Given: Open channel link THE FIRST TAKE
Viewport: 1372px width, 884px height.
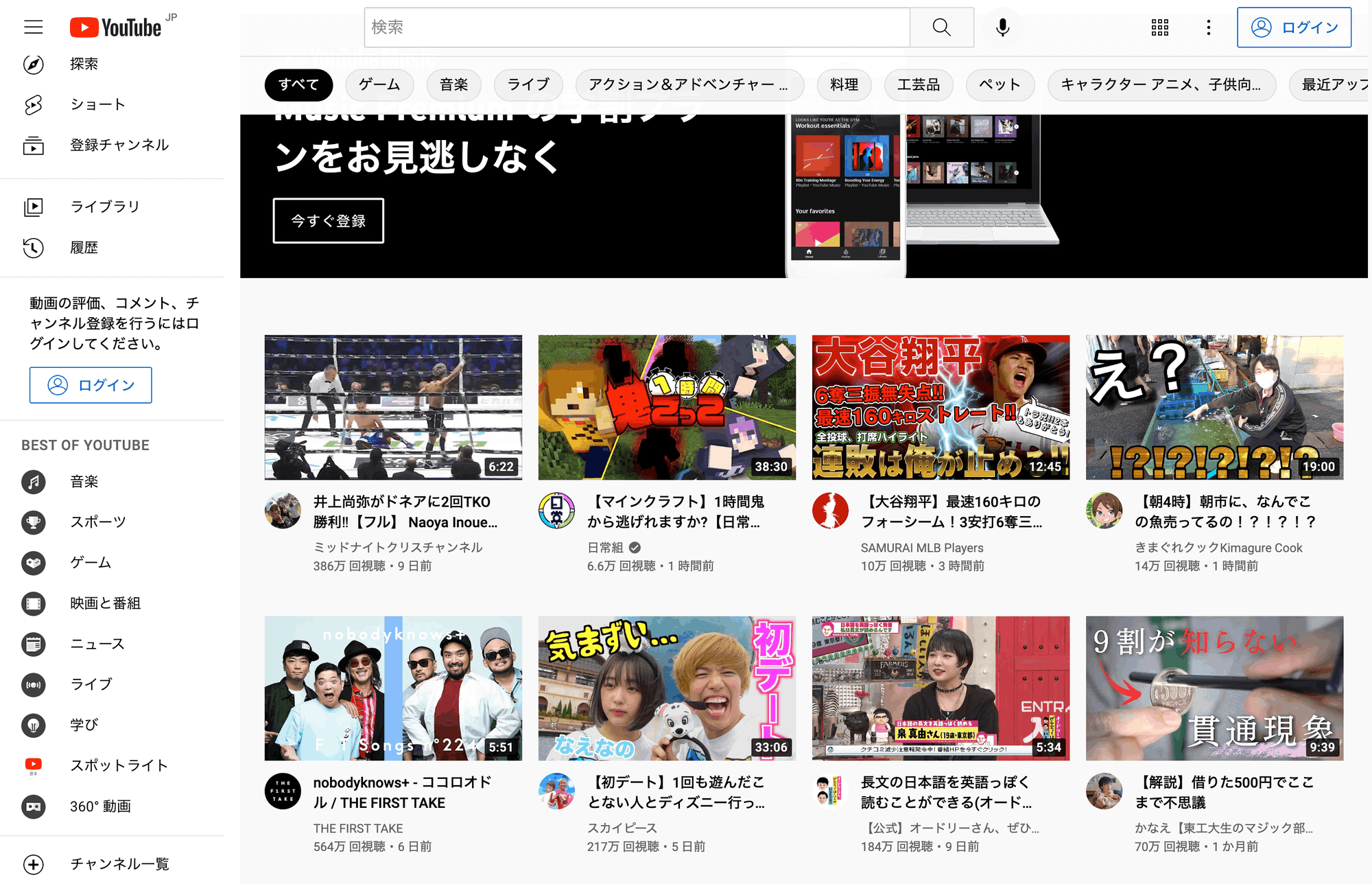Looking at the screenshot, I should pos(358,828).
